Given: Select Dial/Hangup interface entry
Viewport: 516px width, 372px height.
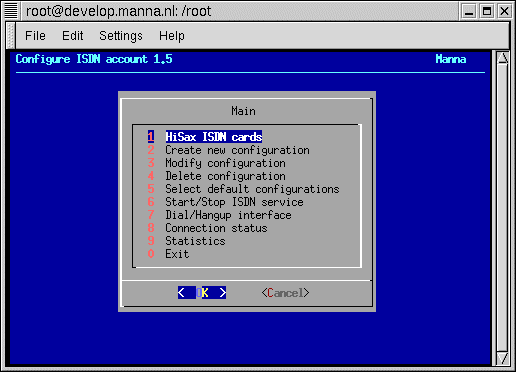Looking at the screenshot, I should (220, 215).
